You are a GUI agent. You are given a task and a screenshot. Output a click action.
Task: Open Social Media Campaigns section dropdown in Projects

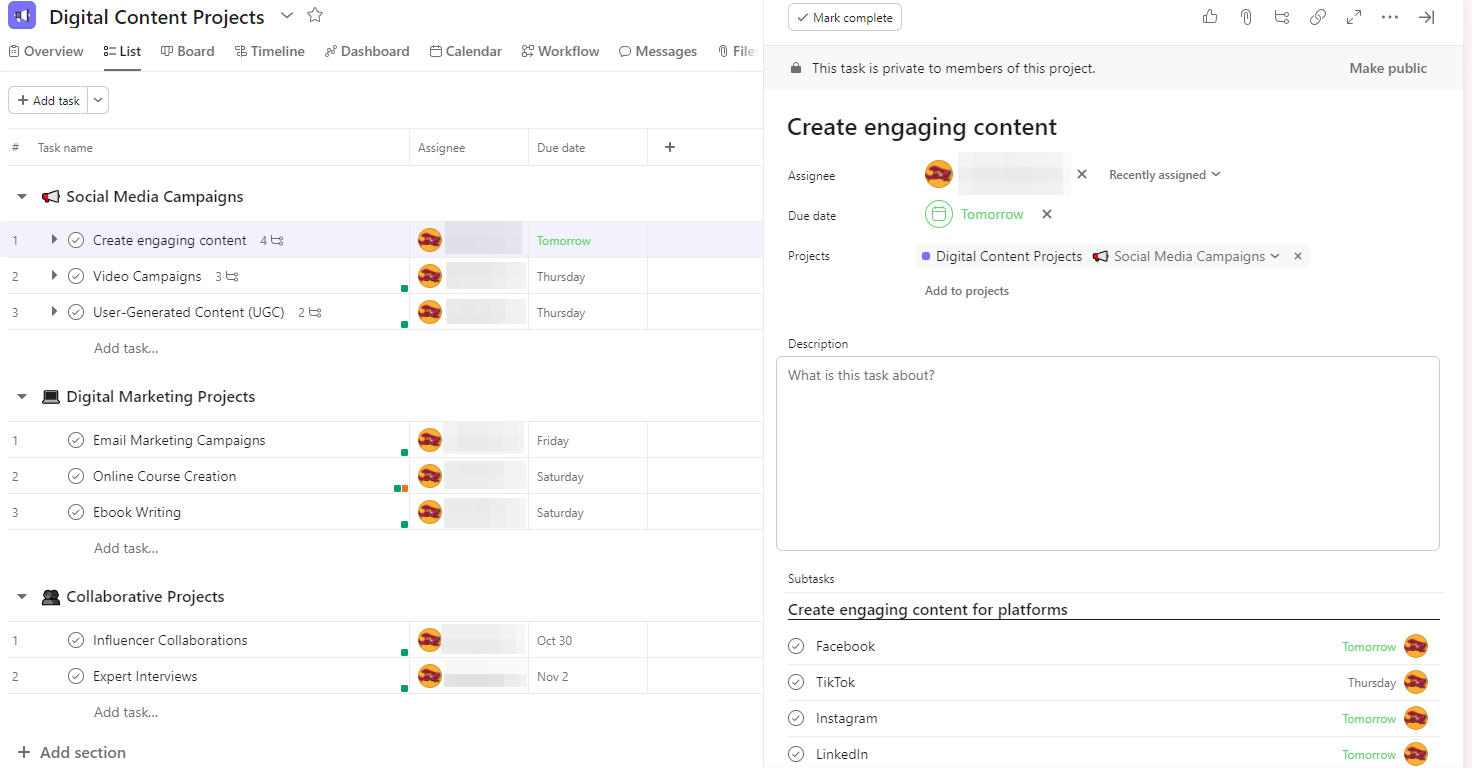click(1275, 256)
